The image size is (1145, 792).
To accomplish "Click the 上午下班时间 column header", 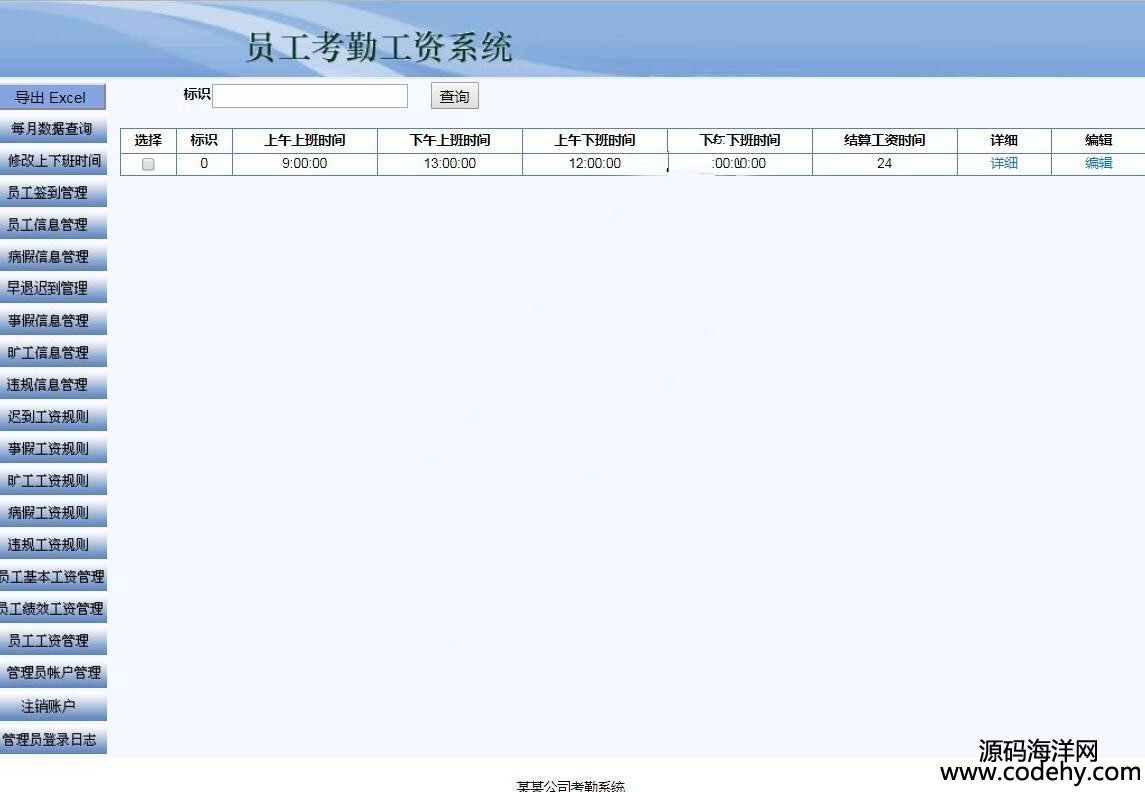I will [x=594, y=140].
